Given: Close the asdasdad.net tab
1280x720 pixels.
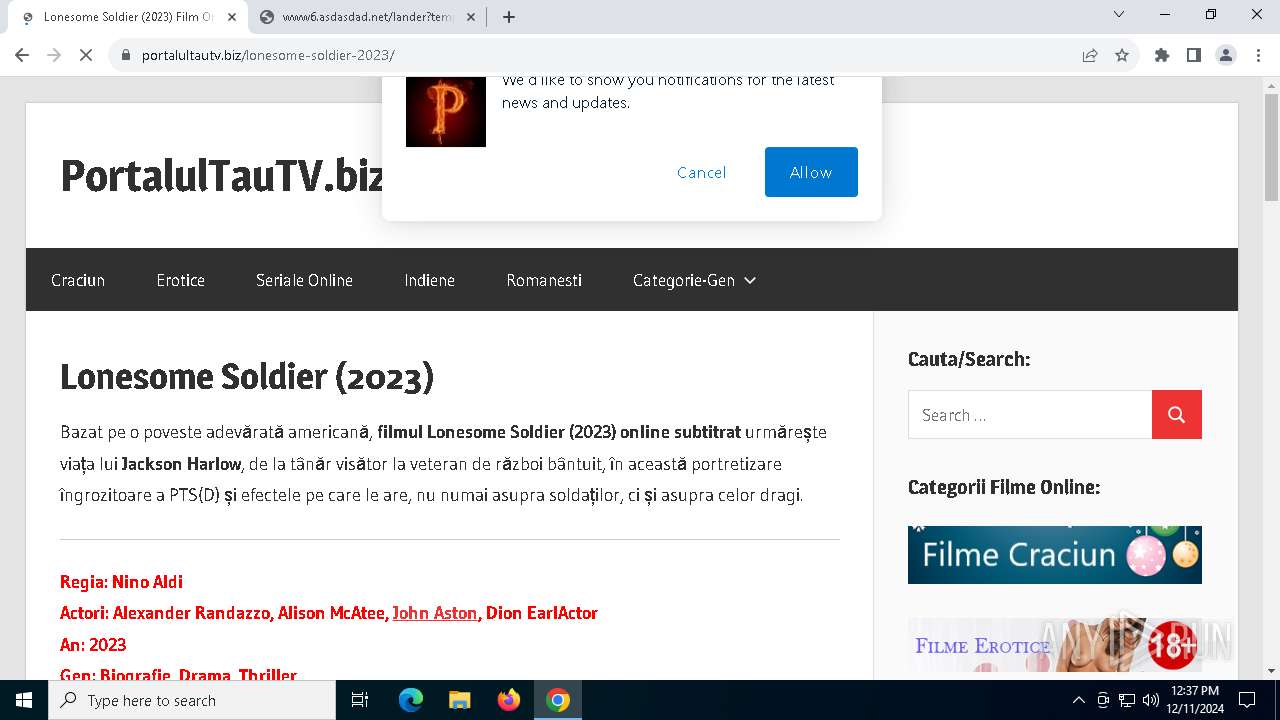Looking at the screenshot, I should click(471, 17).
